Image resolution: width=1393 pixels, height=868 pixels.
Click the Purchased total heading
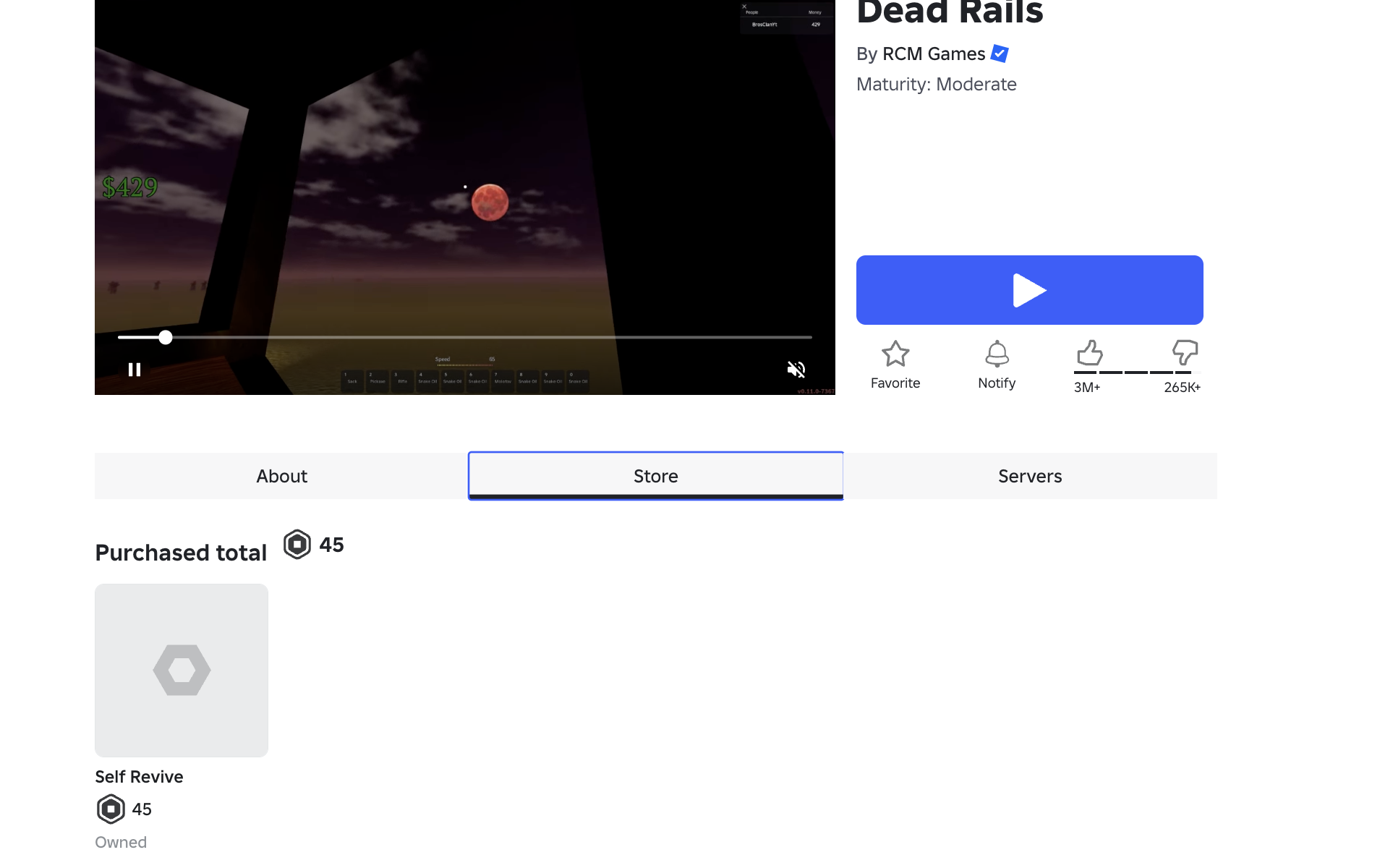[181, 553]
